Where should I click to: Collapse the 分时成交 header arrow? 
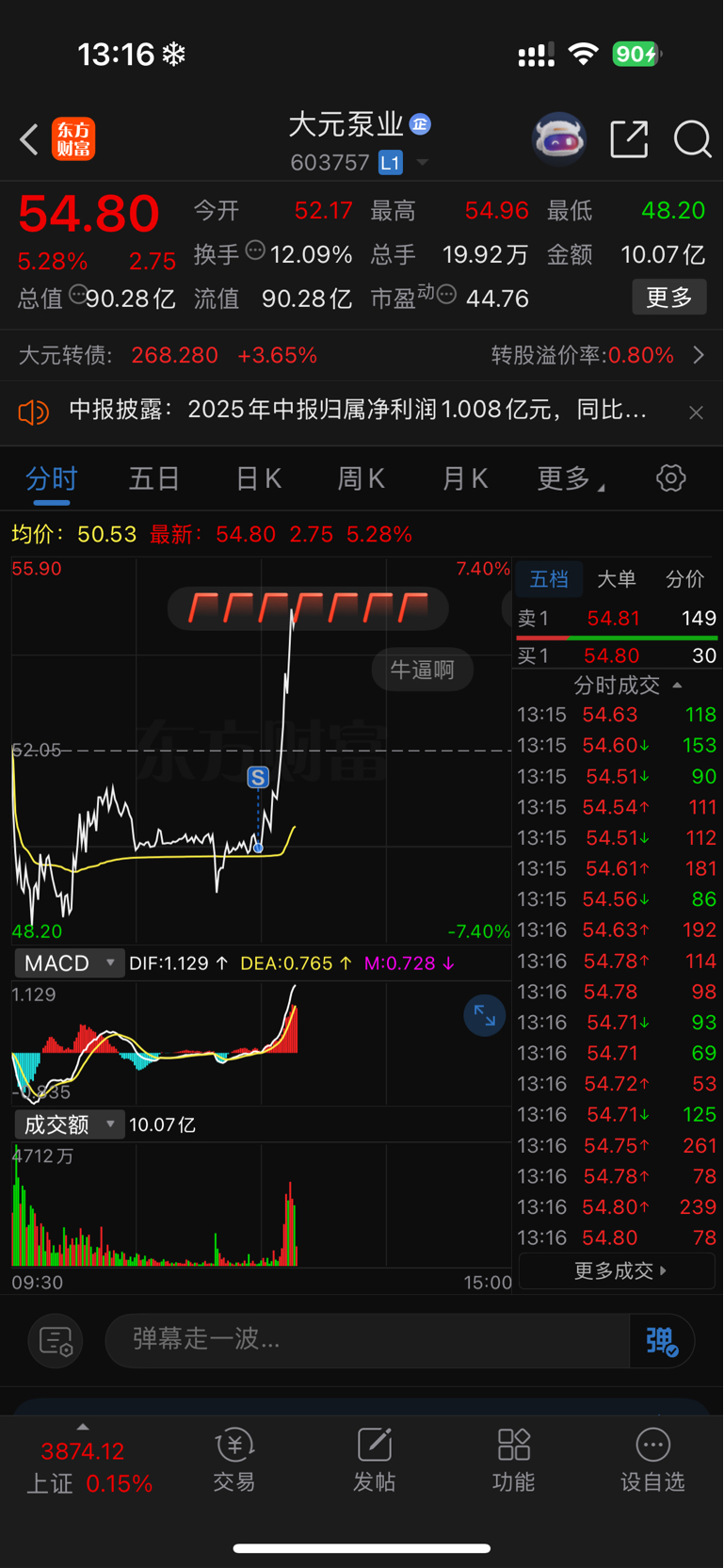(x=677, y=685)
